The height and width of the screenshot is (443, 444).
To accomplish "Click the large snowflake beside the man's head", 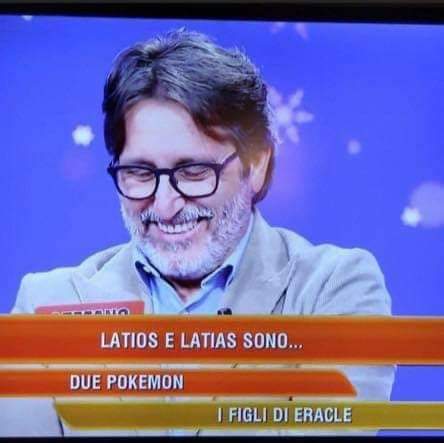I will tap(290, 113).
